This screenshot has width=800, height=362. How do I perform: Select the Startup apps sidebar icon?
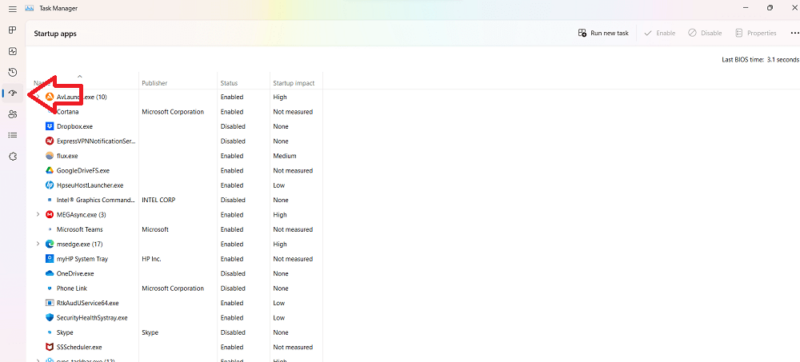tap(13, 93)
